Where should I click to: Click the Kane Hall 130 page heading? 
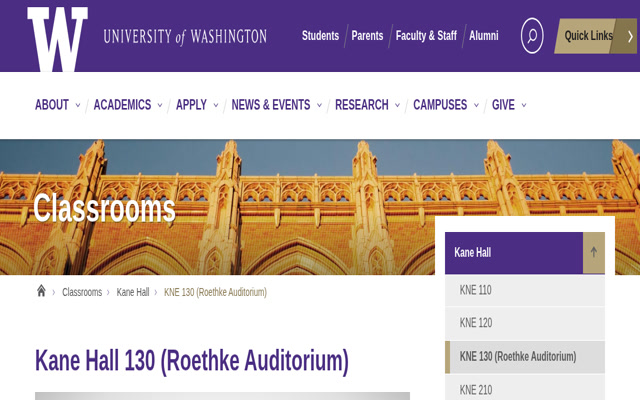(192, 361)
